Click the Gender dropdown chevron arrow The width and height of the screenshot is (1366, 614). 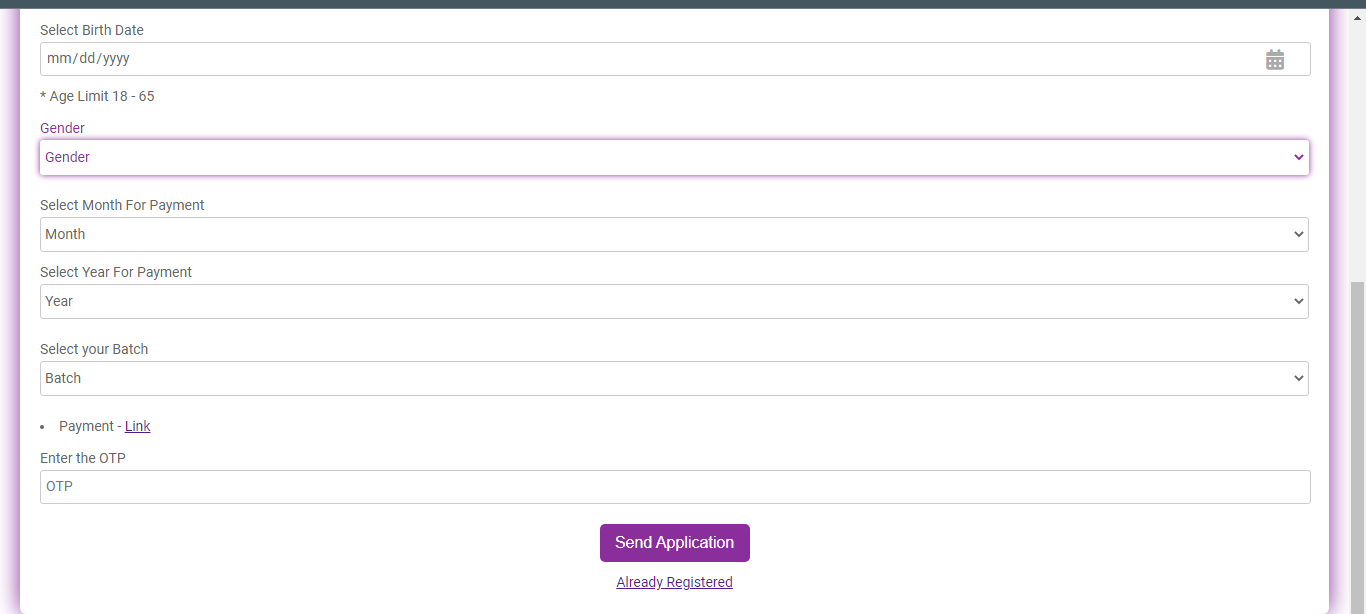(1297, 157)
